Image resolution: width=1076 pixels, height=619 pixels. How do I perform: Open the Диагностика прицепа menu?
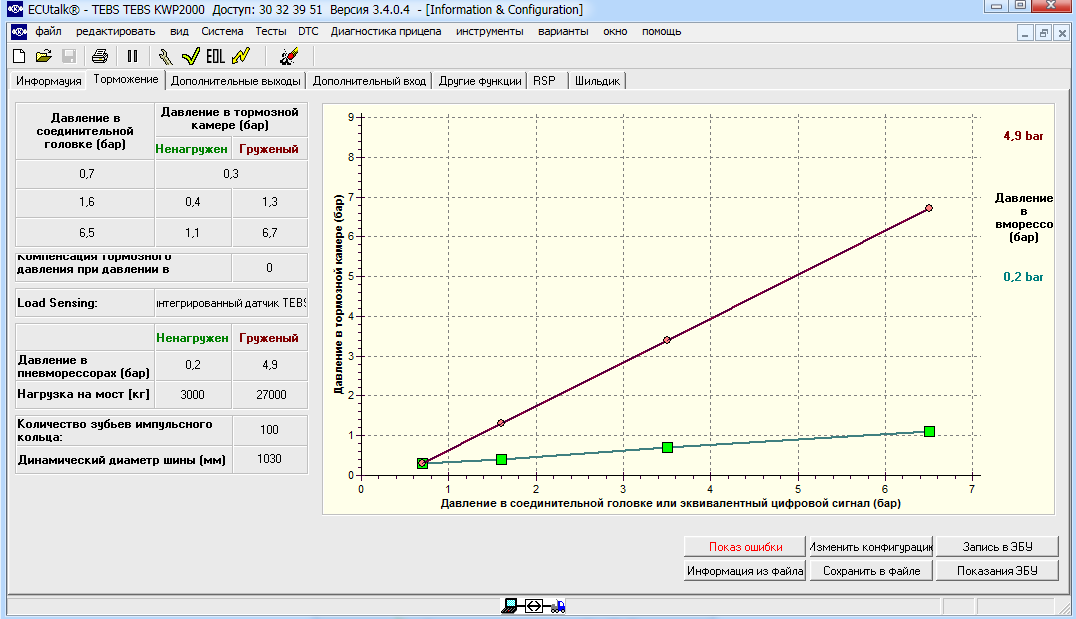tap(385, 31)
